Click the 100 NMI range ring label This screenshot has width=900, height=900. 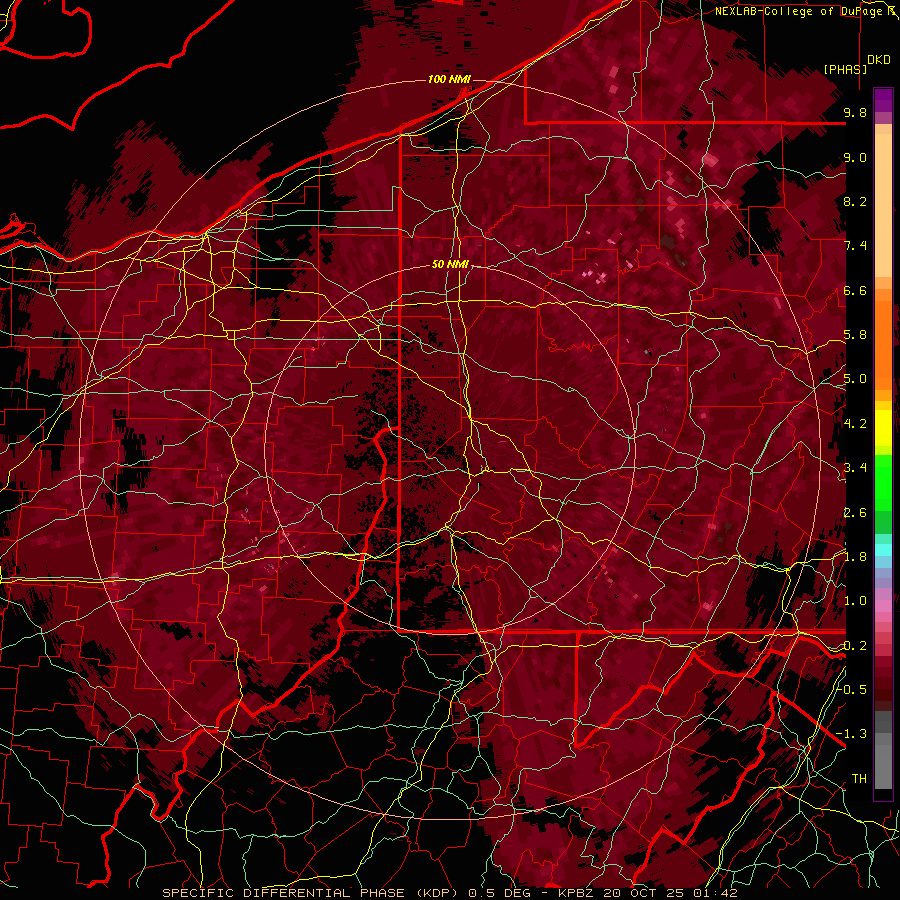(x=449, y=79)
